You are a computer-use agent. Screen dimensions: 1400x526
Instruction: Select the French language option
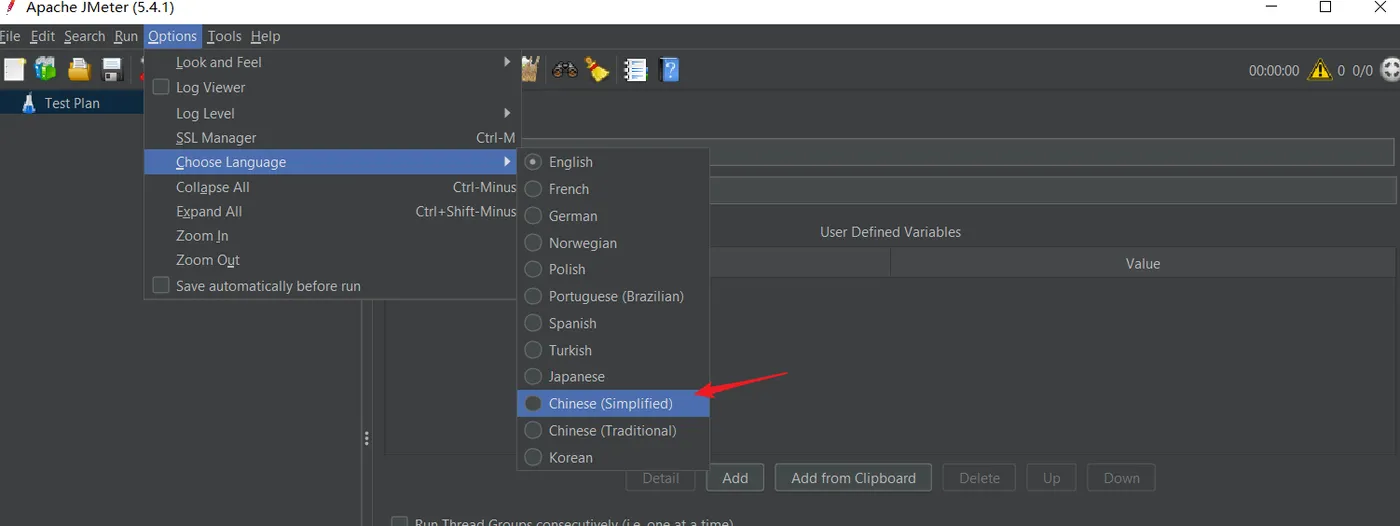coord(613,189)
